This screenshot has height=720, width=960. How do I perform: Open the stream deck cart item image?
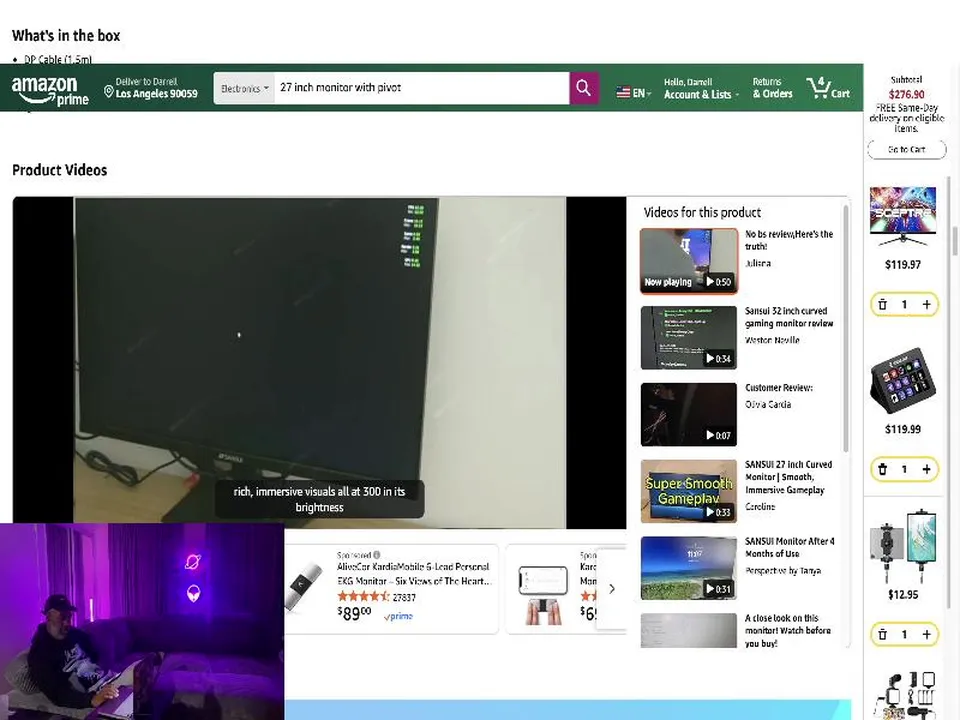903,380
